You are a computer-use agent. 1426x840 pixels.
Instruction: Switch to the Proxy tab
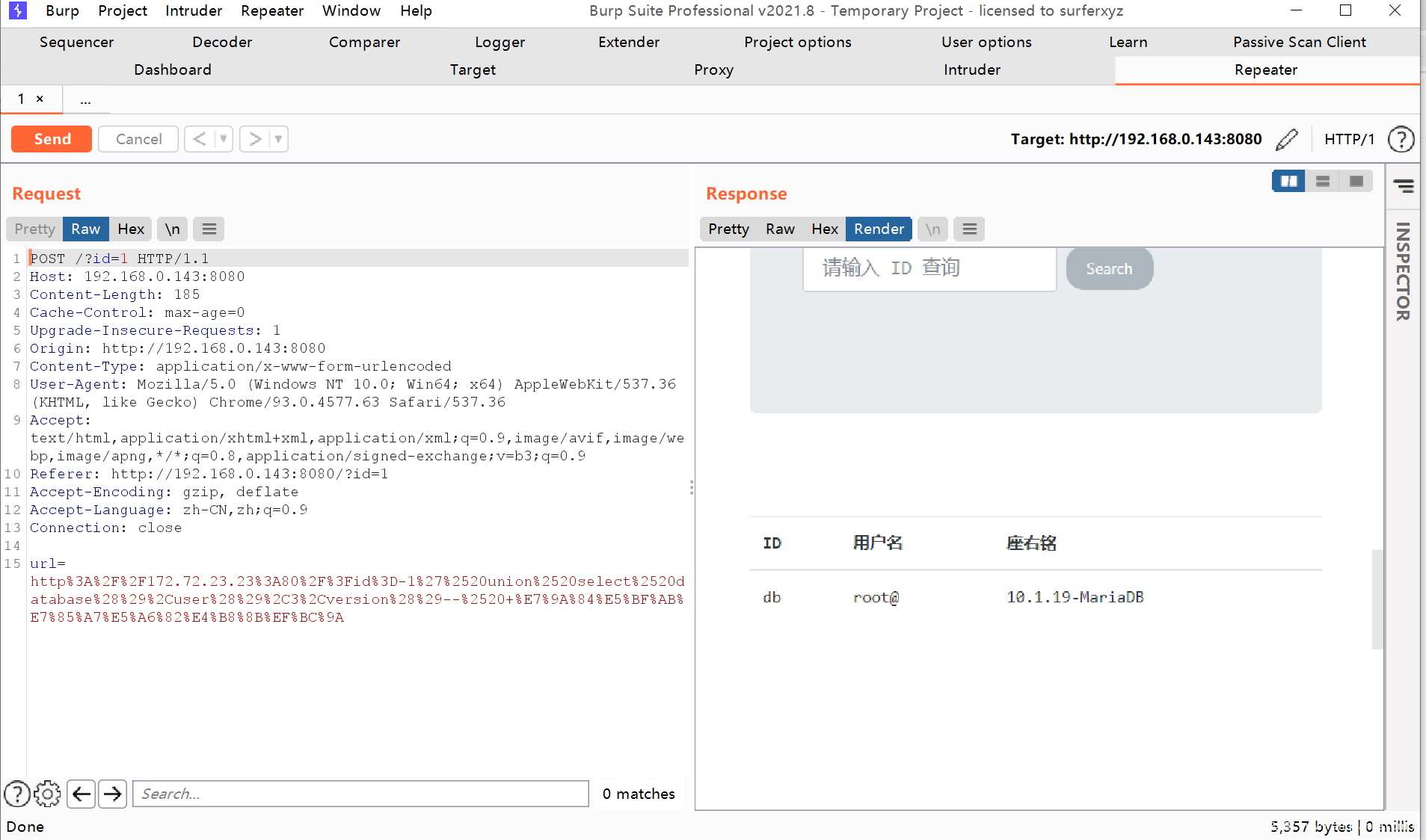tap(713, 70)
